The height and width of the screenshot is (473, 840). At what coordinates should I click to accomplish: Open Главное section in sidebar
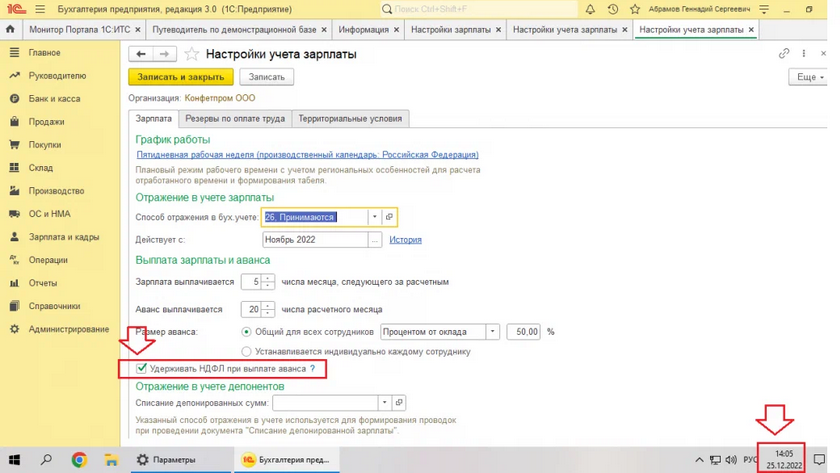[44, 52]
